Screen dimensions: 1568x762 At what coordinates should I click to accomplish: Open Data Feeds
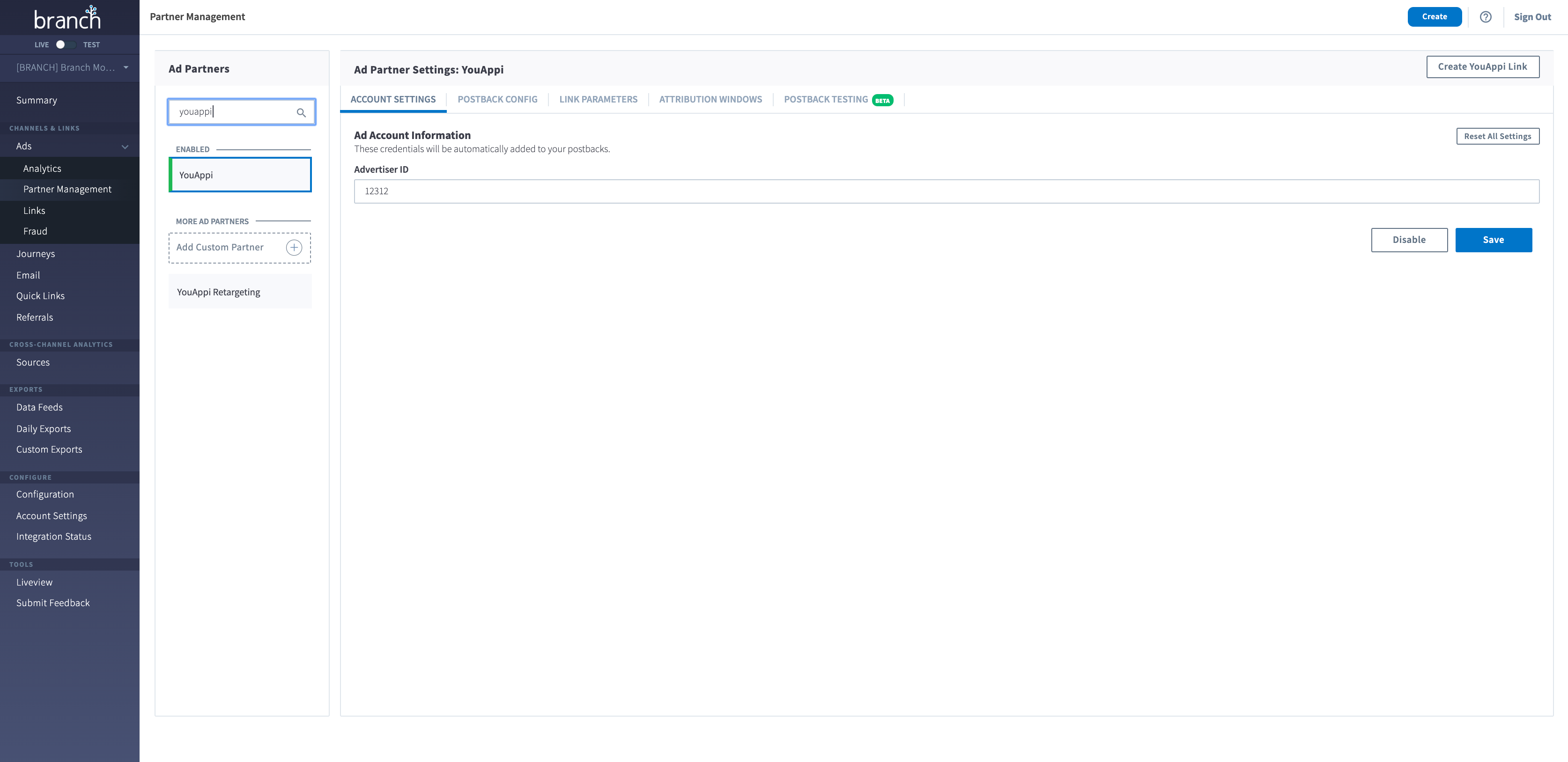[39, 408]
